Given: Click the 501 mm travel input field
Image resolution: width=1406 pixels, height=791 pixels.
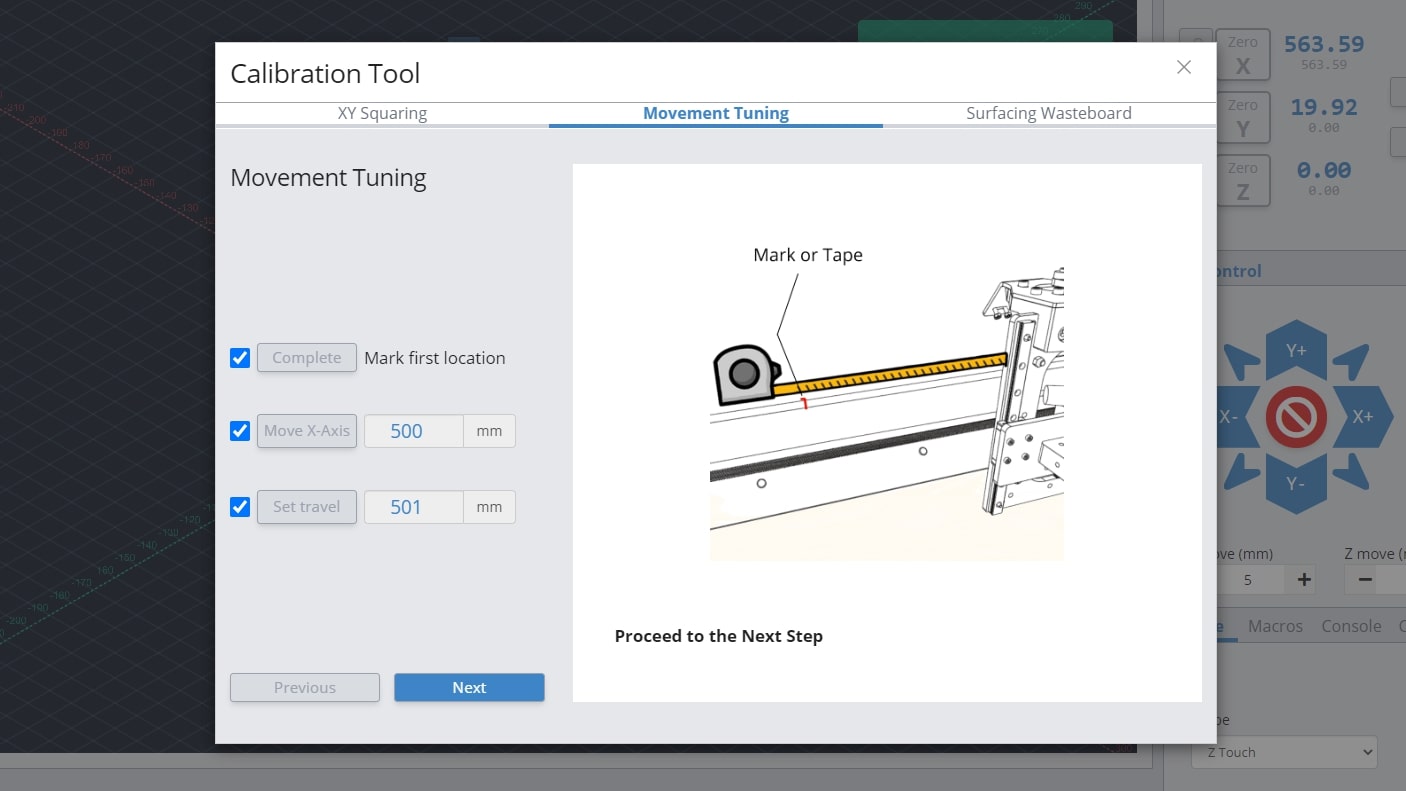Looking at the screenshot, I should pyautogui.click(x=413, y=507).
